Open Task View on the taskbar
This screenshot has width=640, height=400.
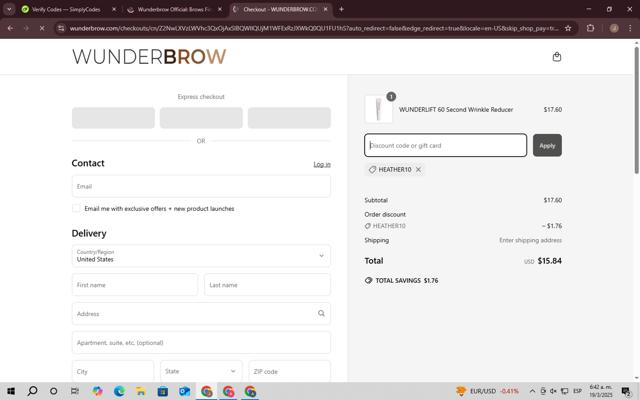coord(75,391)
